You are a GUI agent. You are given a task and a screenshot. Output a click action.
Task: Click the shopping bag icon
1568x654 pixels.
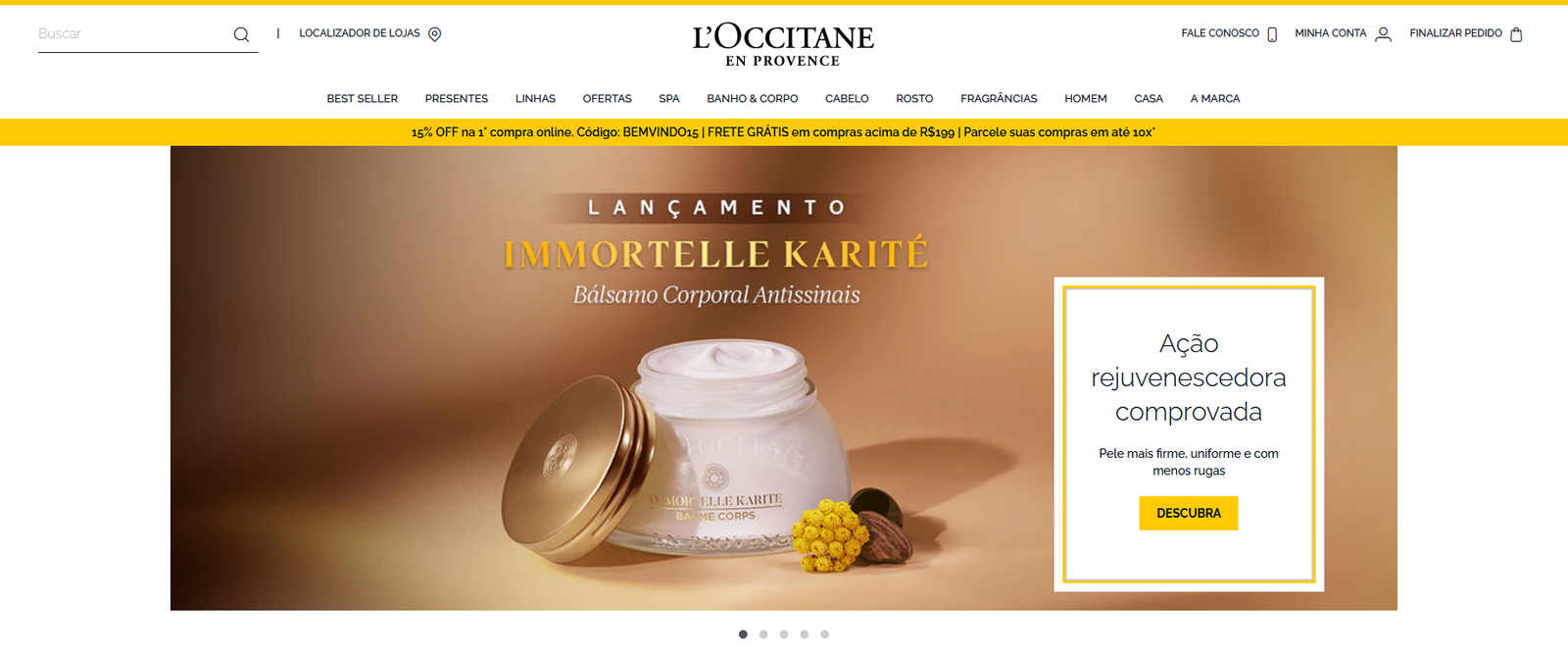[x=1516, y=34]
